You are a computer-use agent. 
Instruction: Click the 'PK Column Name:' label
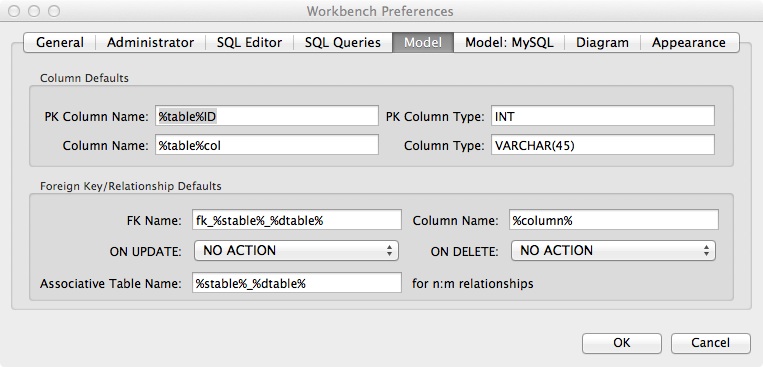96,117
